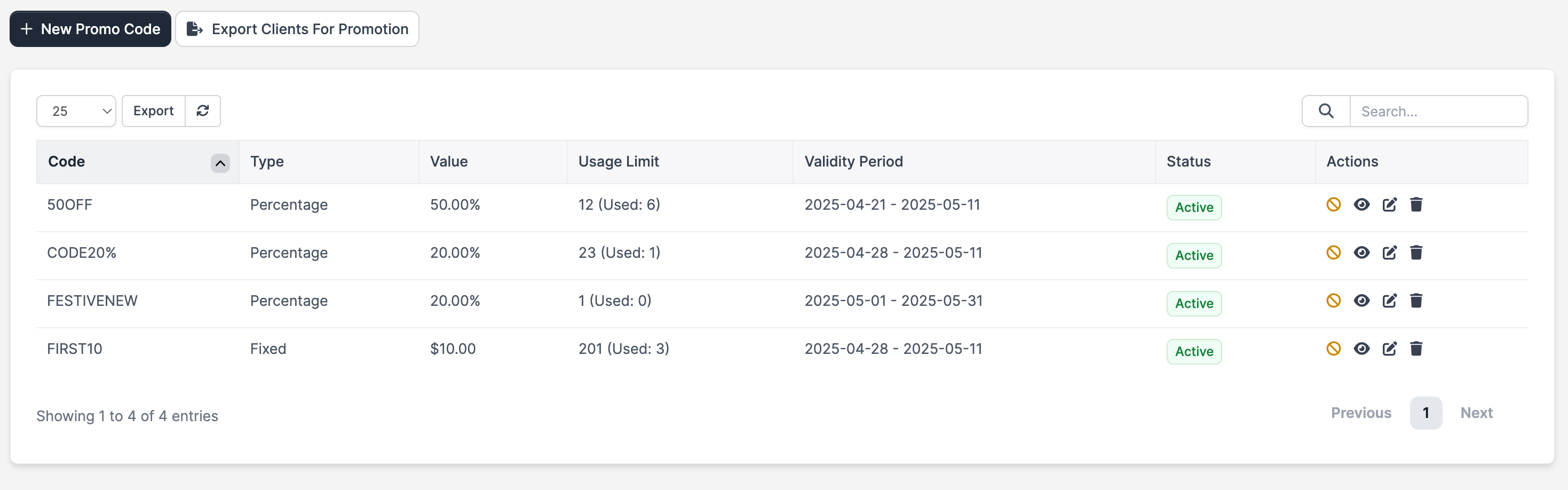Image resolution: width=1568 pixels, height=490 pixels.
Task: Go to page 1
Action: point(1426,413)
